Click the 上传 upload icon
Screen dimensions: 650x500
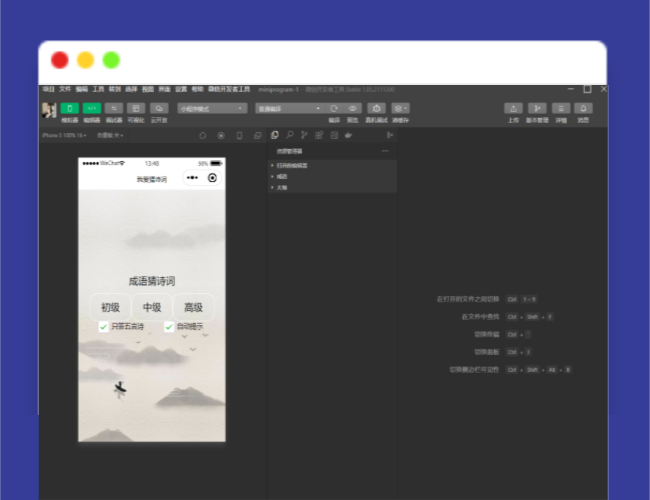(x=513, y=108)
